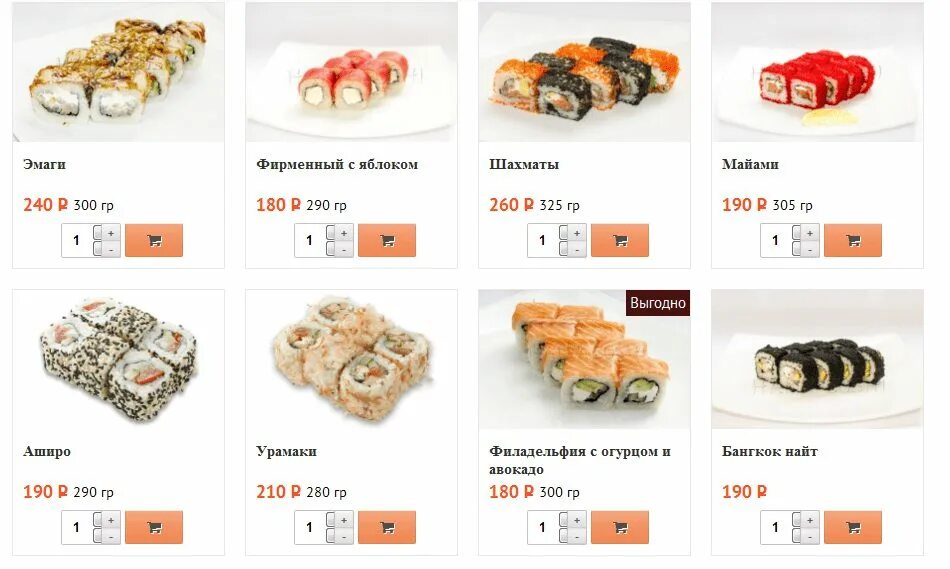The height and width of the screenshot is (569, 950).
Task: Add Шахматы roll to cart
Action: [620, 241]
